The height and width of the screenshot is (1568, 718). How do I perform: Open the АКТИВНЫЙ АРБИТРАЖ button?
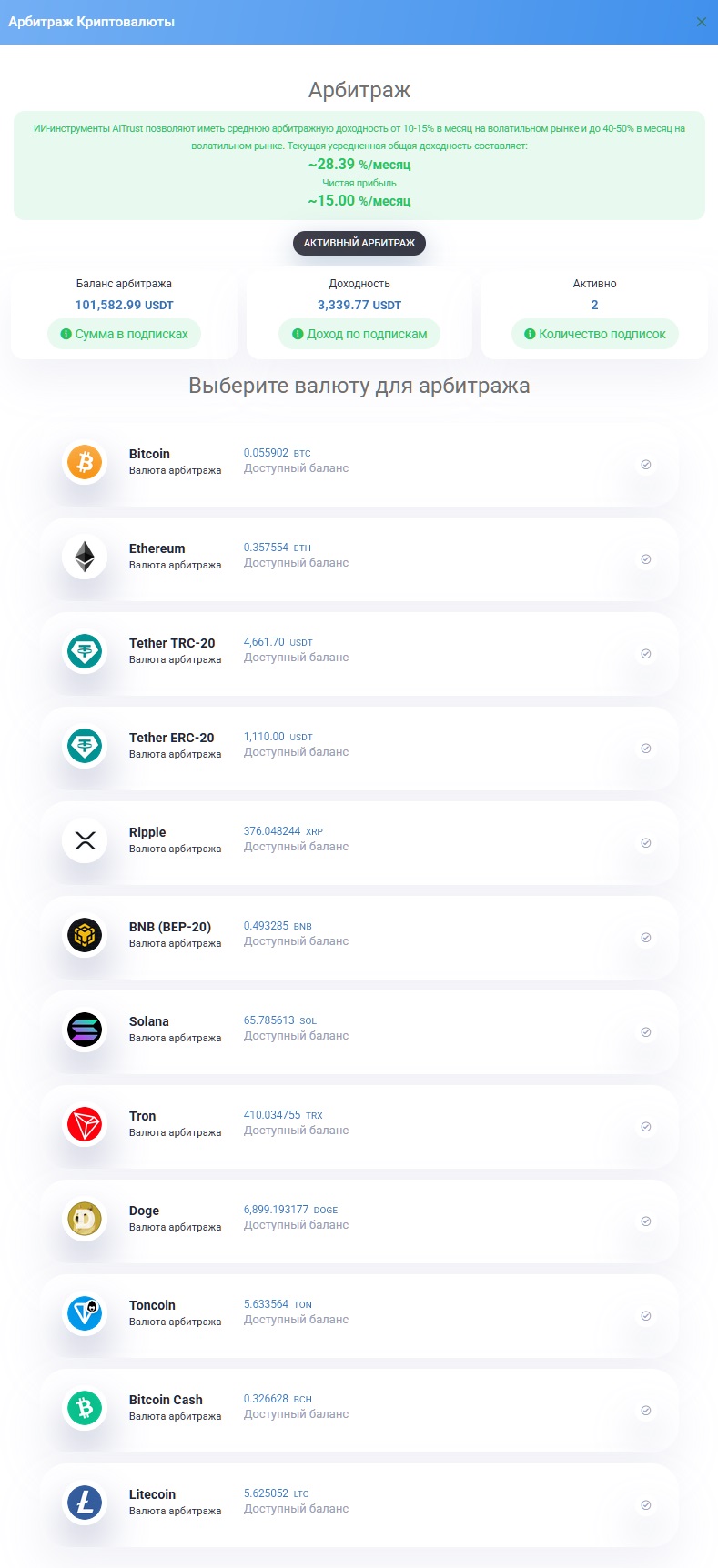(359, 243)
